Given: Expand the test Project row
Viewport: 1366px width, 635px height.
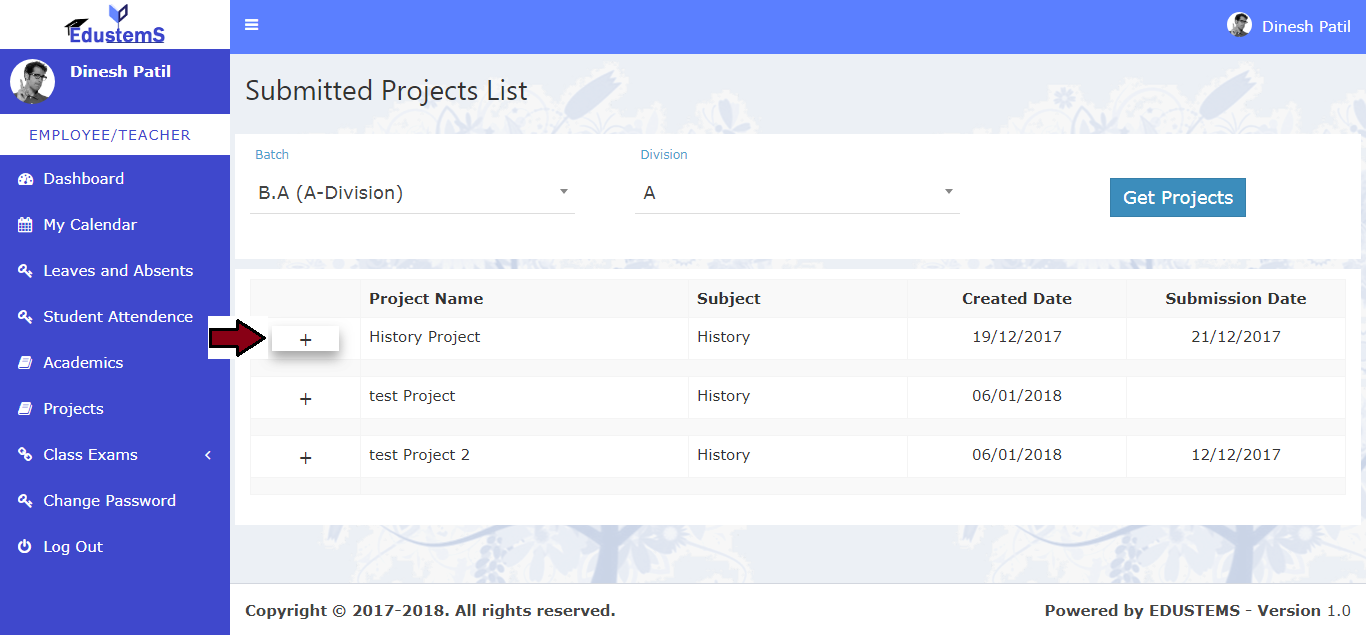Looking at the screenshot, I should pos(306,399).
